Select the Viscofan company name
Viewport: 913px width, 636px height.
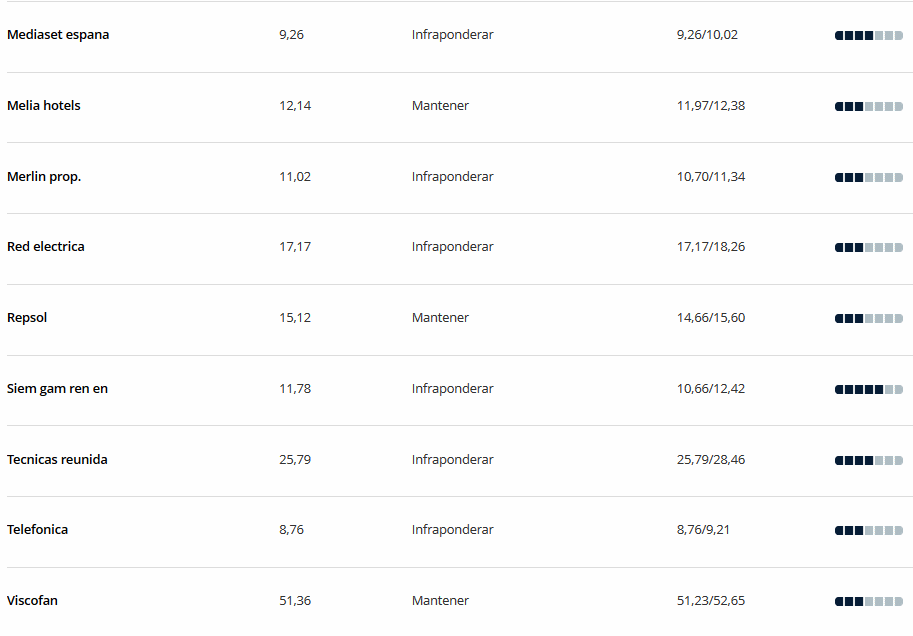[32, 601]
